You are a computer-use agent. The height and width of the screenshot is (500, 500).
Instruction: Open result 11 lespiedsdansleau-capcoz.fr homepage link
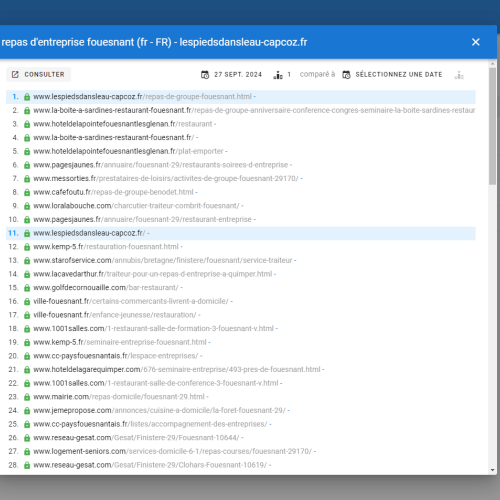[x=89, y=233]
